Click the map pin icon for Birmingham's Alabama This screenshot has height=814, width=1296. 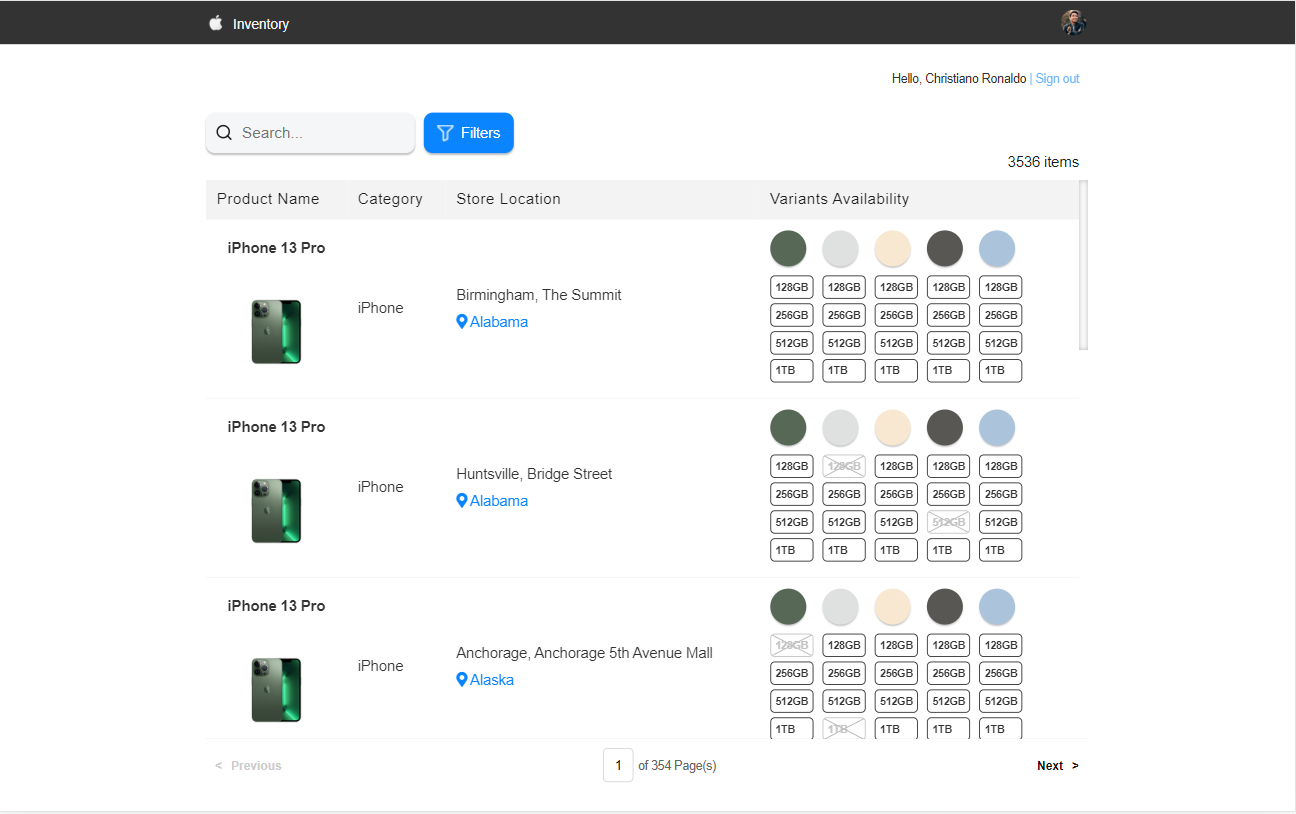coord(462,322)
